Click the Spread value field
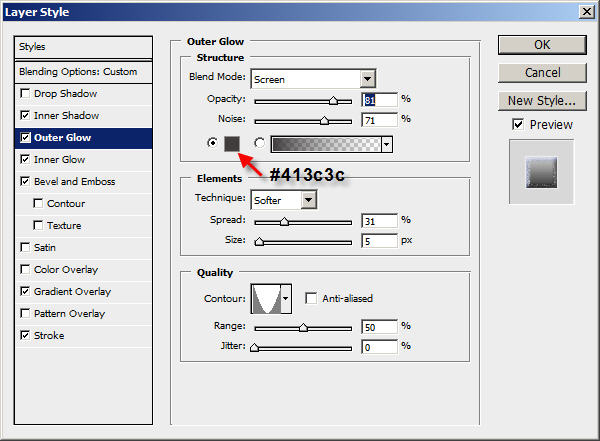 [379, 221]
